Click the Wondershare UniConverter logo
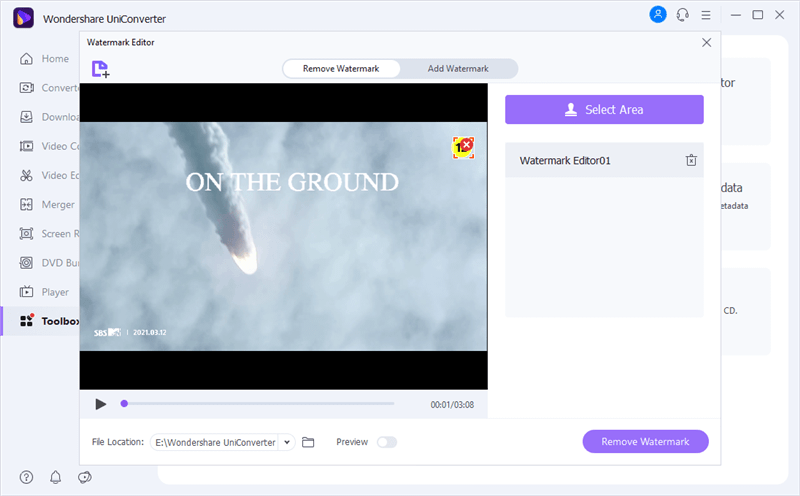The height and width of the screenshot is (496, 800). (x=23, y=18)
